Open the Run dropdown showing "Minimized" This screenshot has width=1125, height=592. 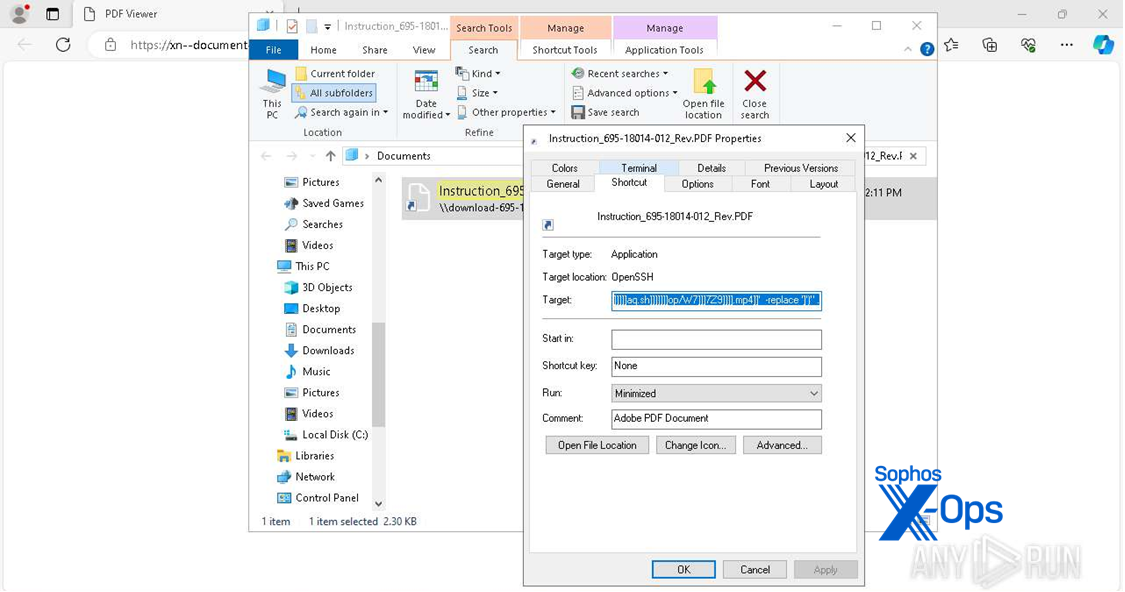(810, 392)
